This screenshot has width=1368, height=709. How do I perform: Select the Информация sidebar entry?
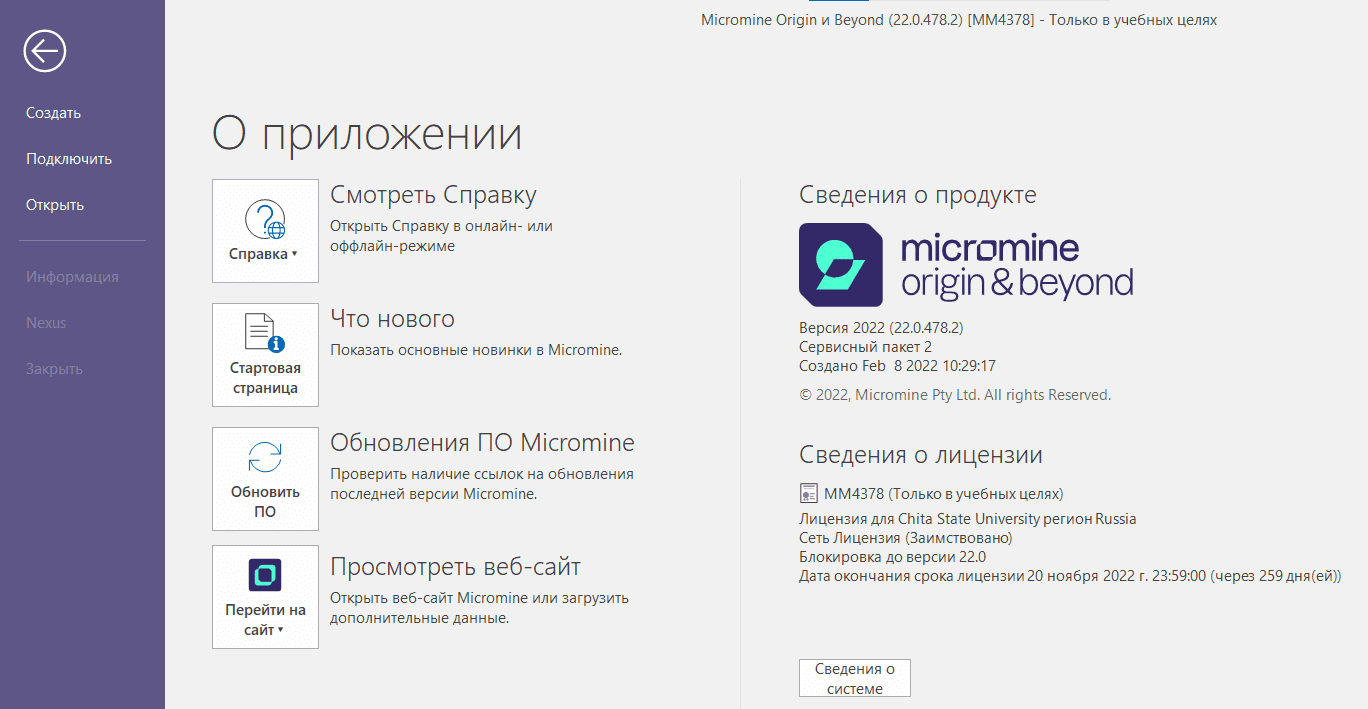click(72, 277)
